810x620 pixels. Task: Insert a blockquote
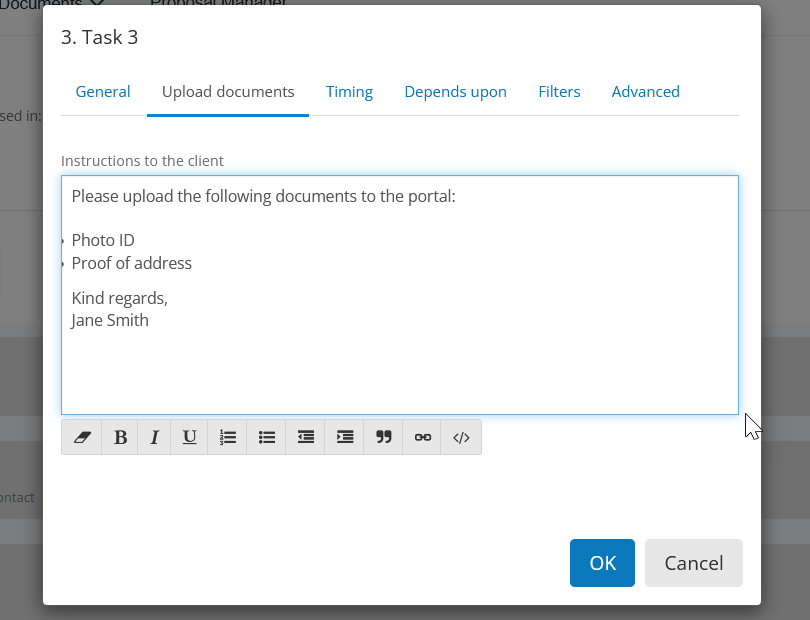382,437
